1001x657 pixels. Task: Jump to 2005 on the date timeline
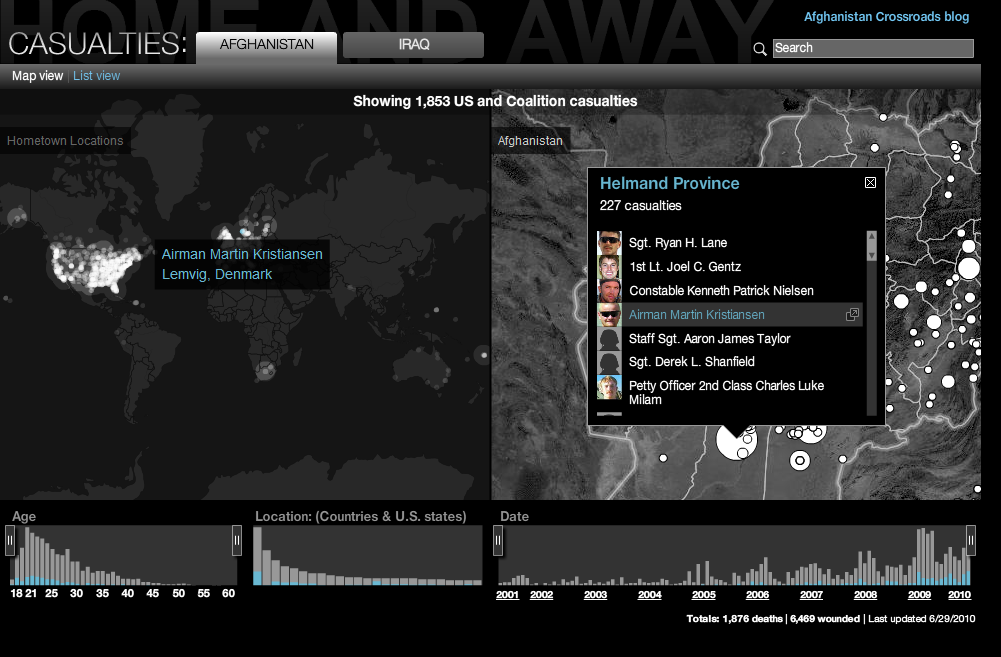click(x=703, y=595)
